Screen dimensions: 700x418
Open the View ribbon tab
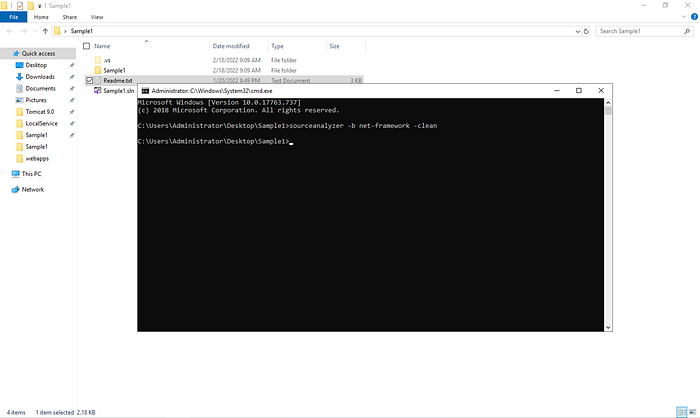97,17
